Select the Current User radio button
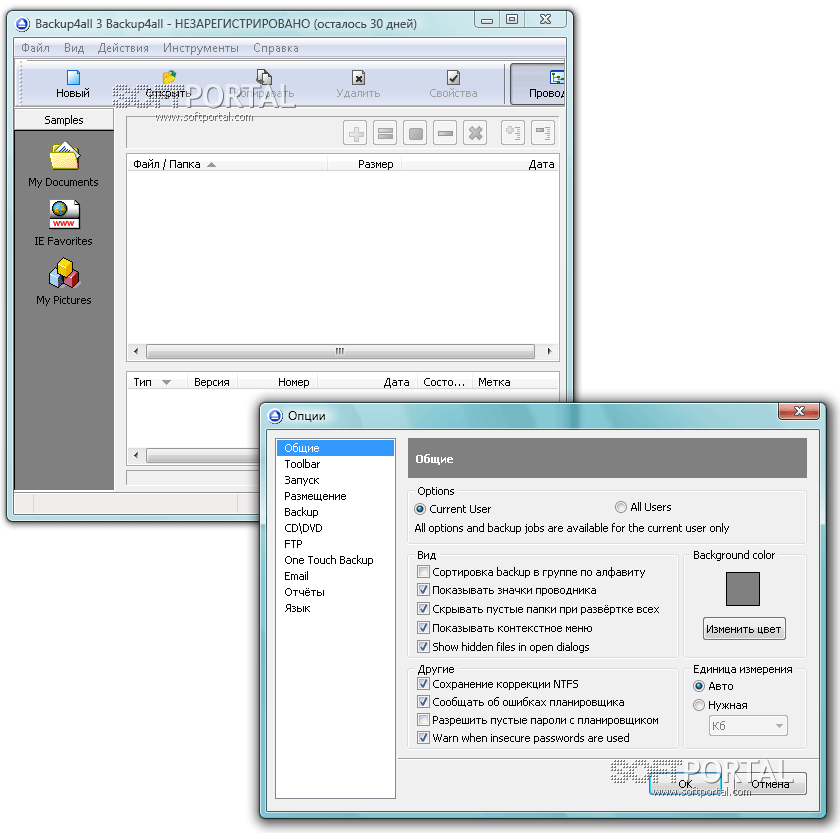 click(420, 509)
